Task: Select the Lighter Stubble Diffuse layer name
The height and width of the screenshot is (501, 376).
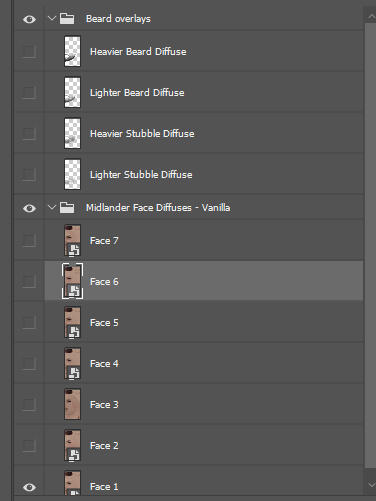Action: [141, 175]
